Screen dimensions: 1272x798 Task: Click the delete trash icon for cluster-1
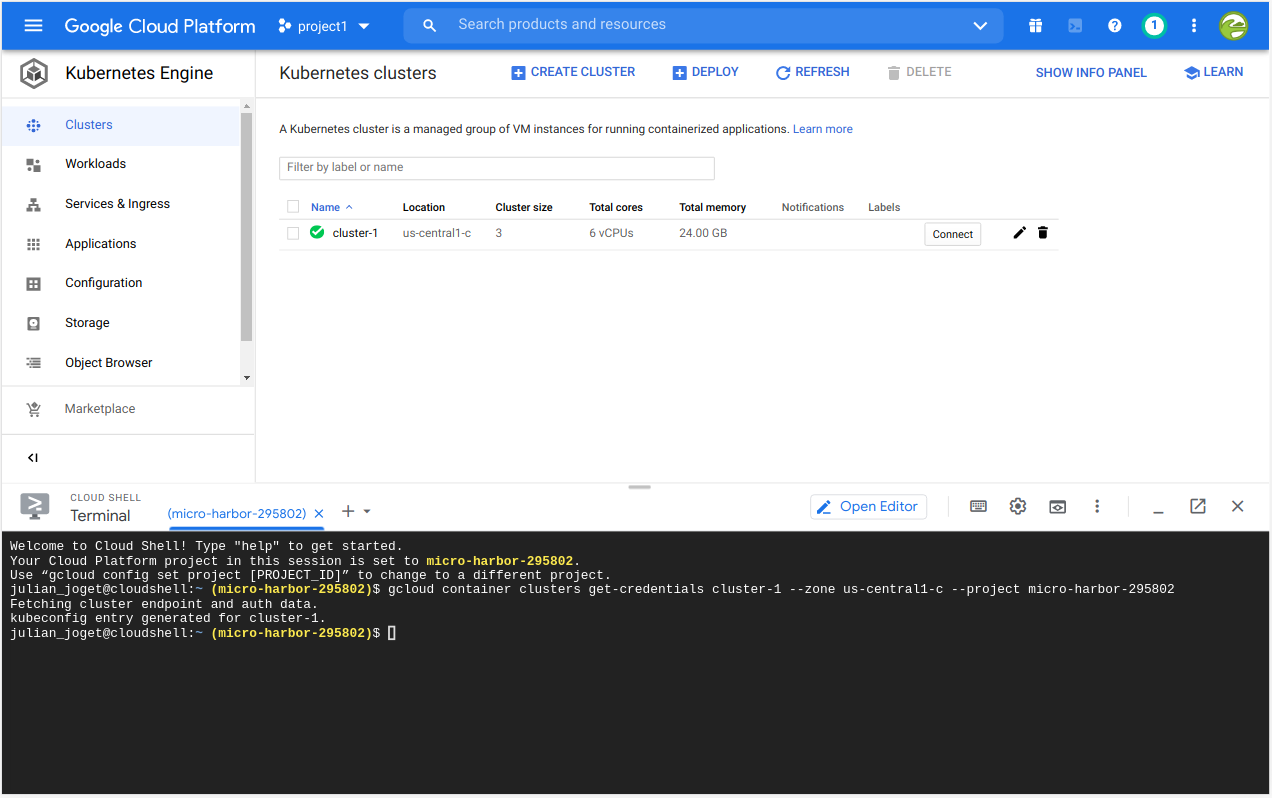coord(1043,233)
